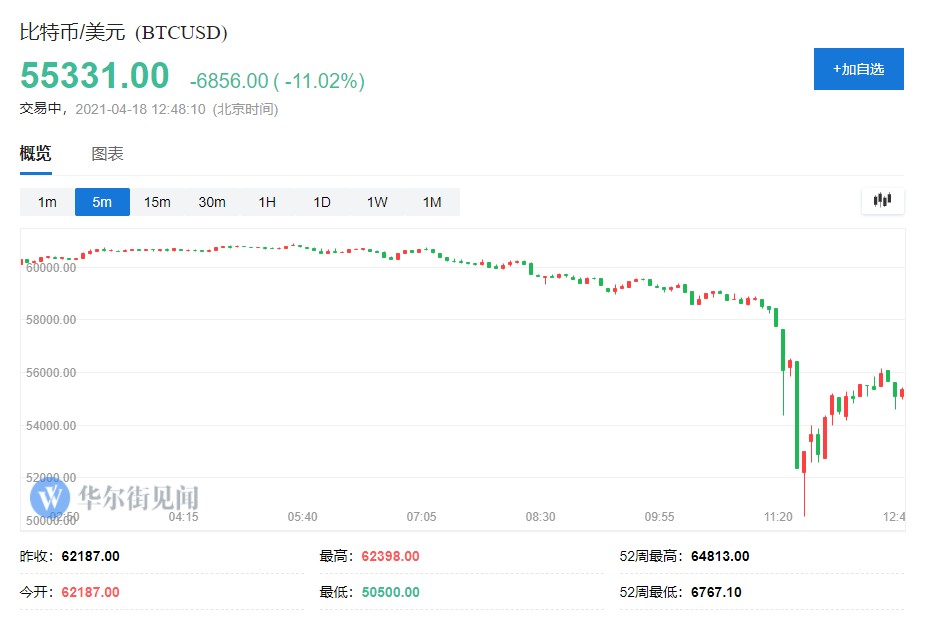Choose the 1D timeframe
The image size is (925, 641).
coord(322,202)
